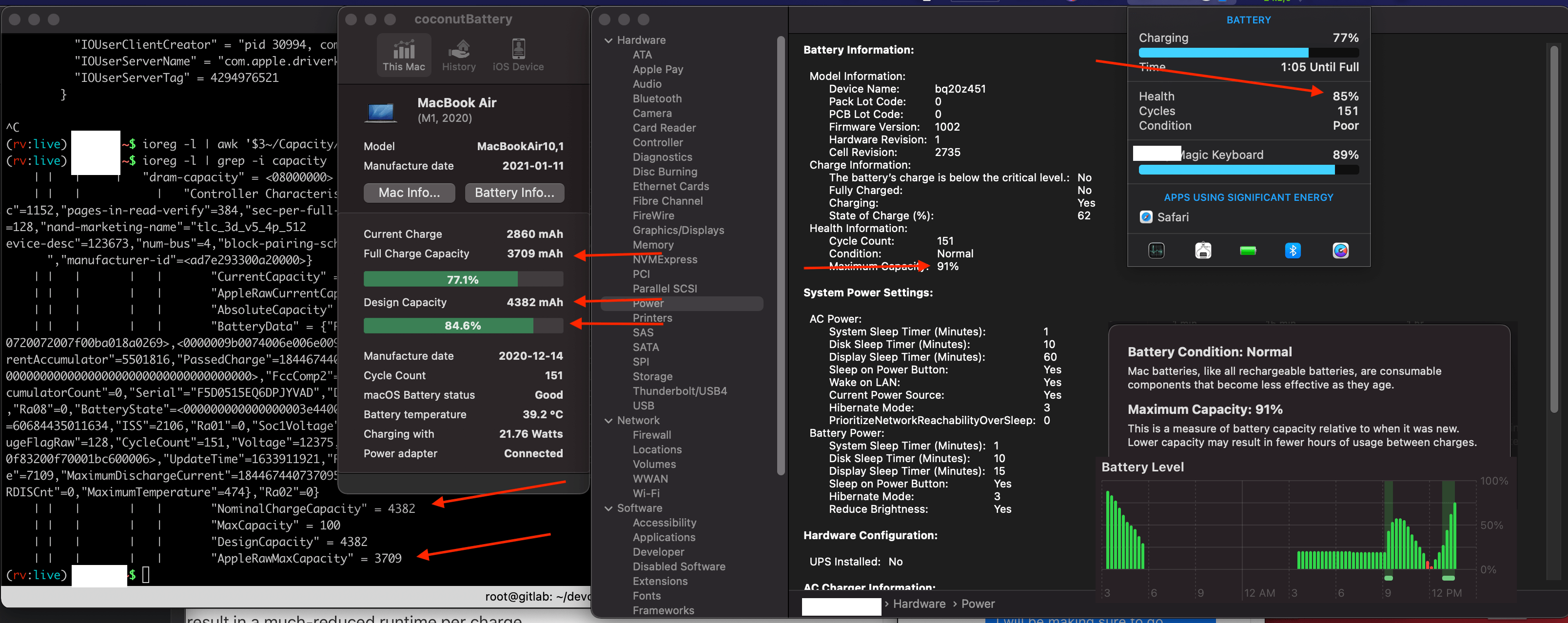
Task: Open Bluetooth icon in battery popup
Action: (x=1292, y=250)
